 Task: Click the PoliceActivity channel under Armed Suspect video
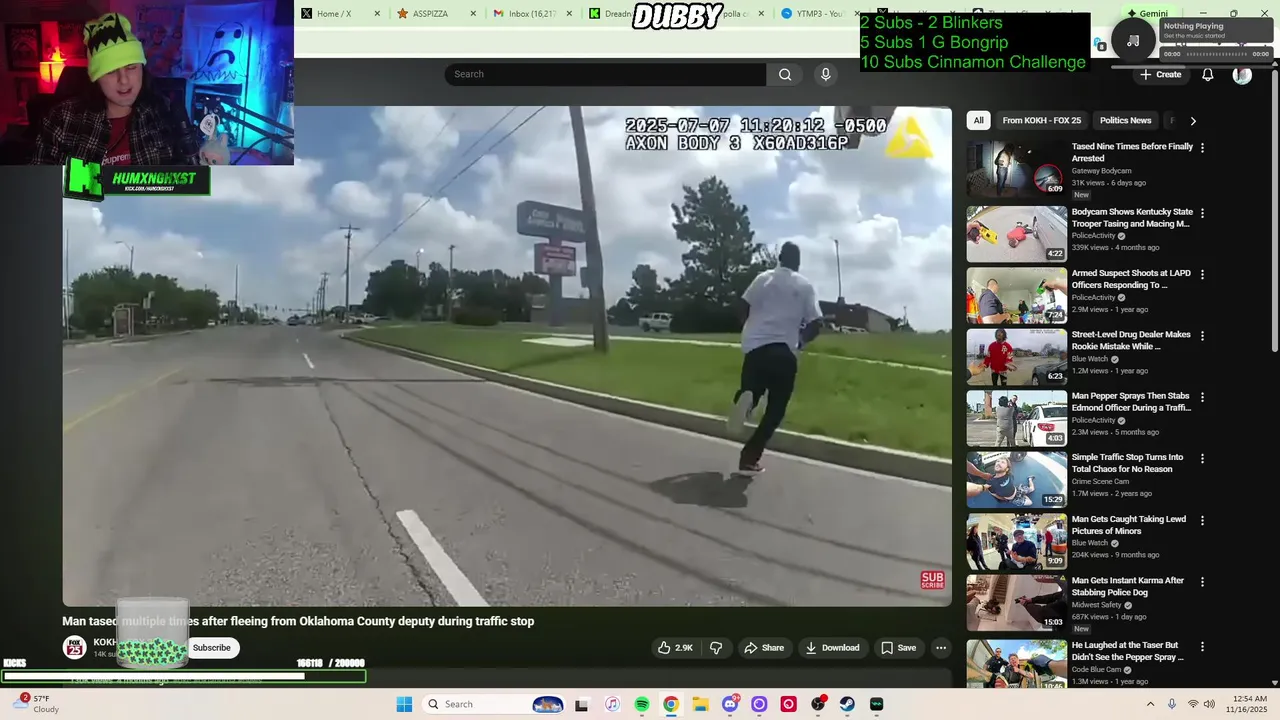(1092, 297)
